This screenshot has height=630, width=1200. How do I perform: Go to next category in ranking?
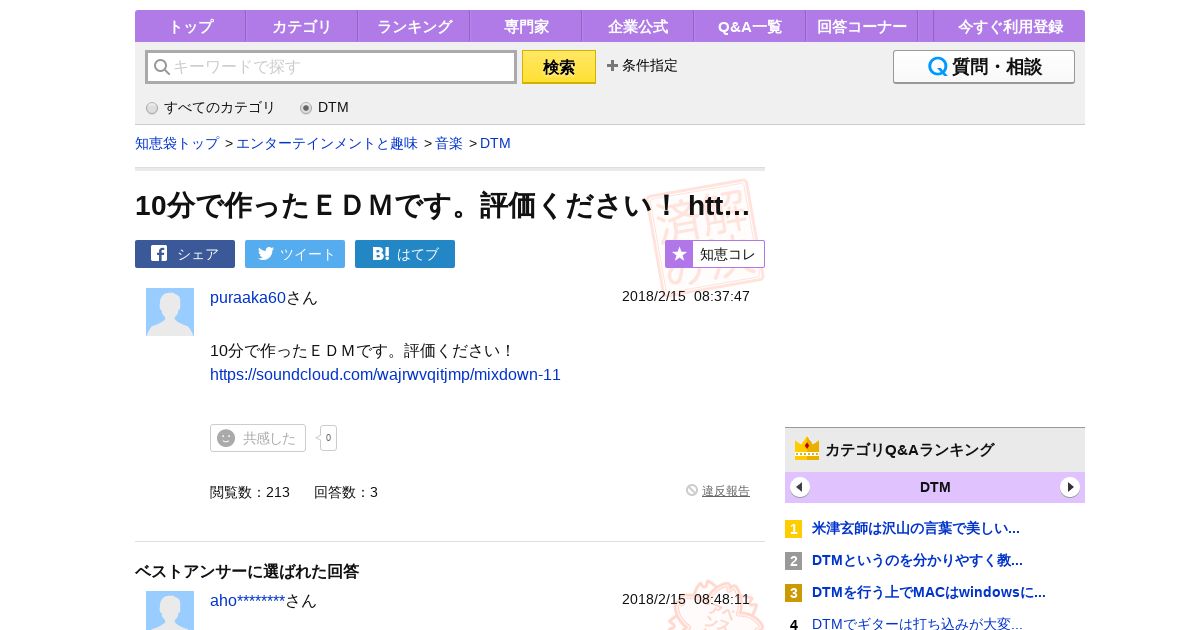(1070, 487)
